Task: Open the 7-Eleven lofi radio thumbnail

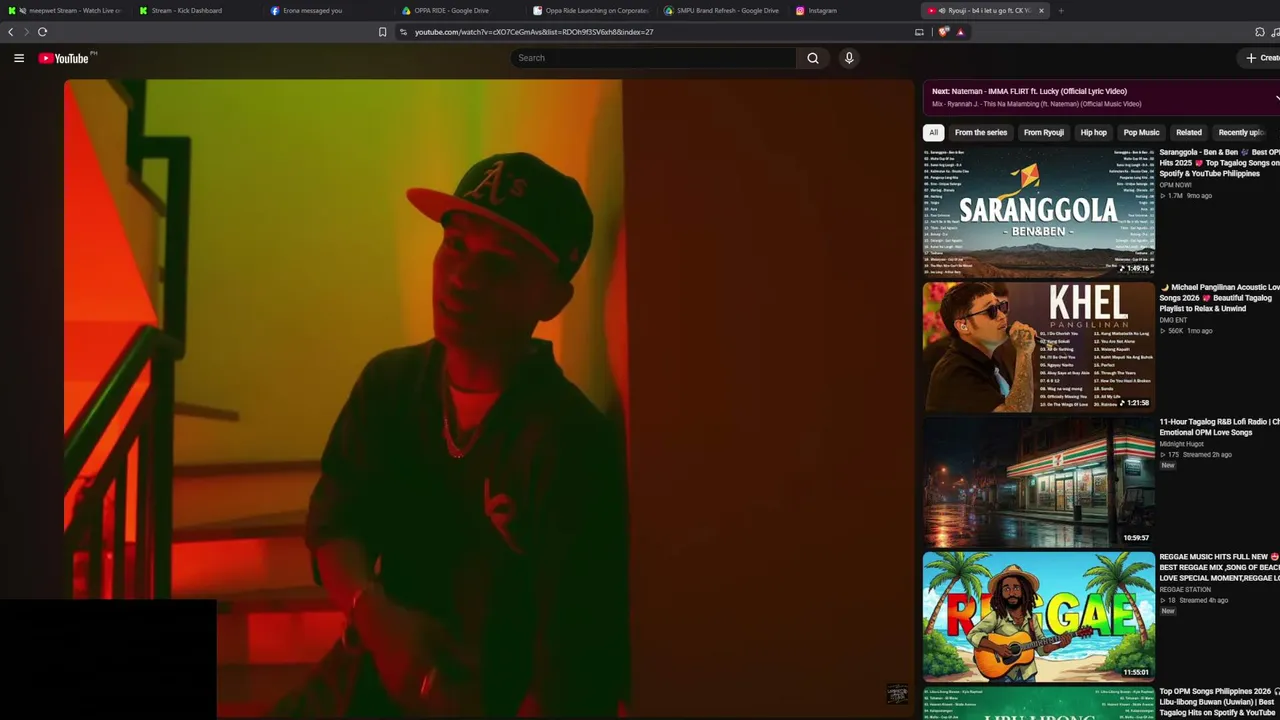Action: [x=1039, y=482]
